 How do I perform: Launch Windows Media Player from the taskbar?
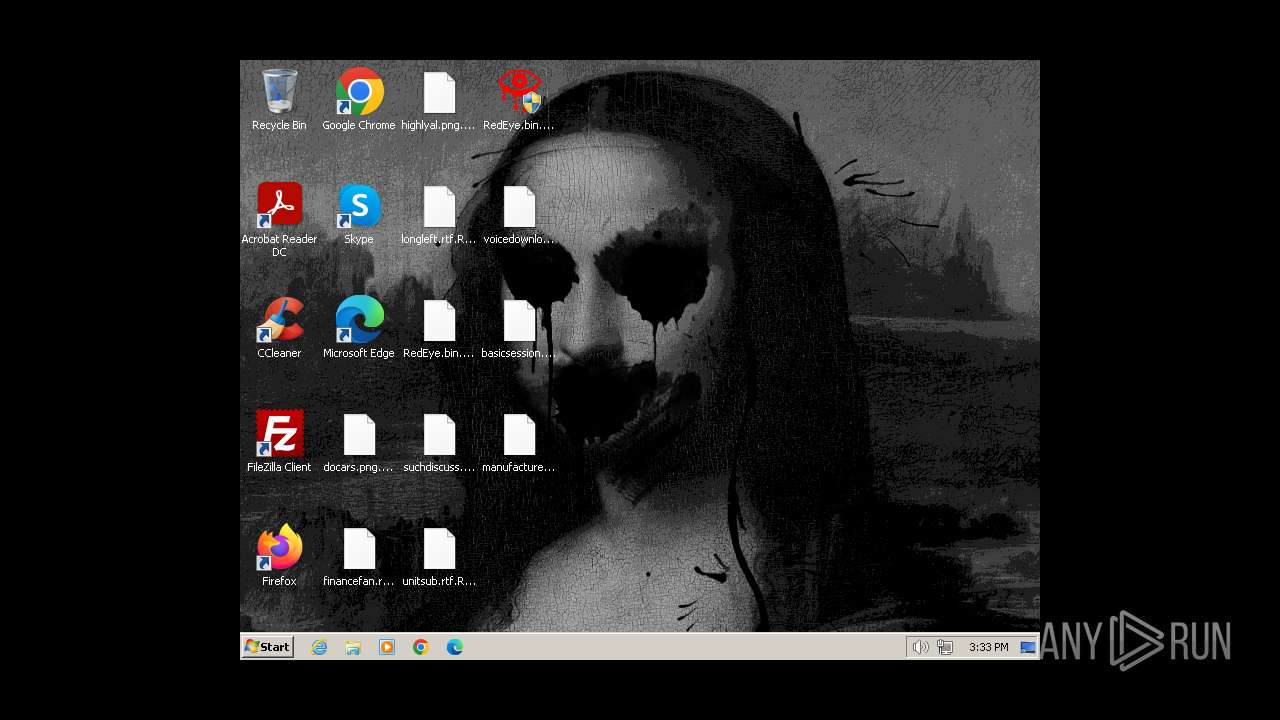(x=387, y=647)
